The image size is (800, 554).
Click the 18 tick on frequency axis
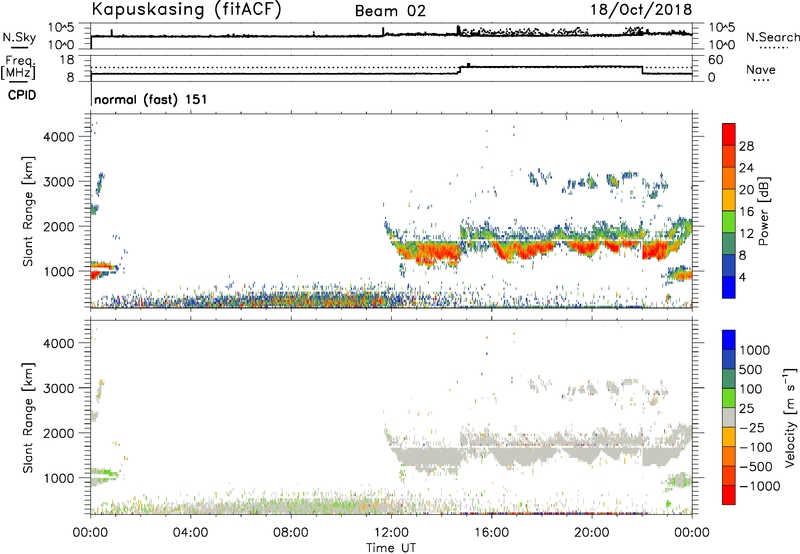pyautogui.click(x=67, y=60)
